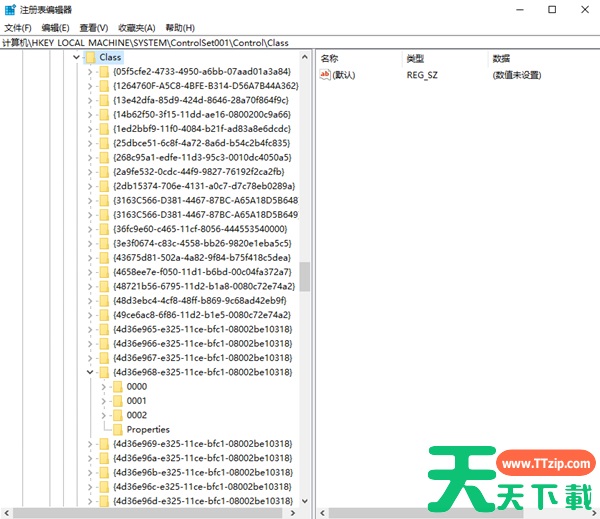Viewport: 600px width, 519px height.
Task: Click the 类型 column header
Action: click(x=416, y=59)
